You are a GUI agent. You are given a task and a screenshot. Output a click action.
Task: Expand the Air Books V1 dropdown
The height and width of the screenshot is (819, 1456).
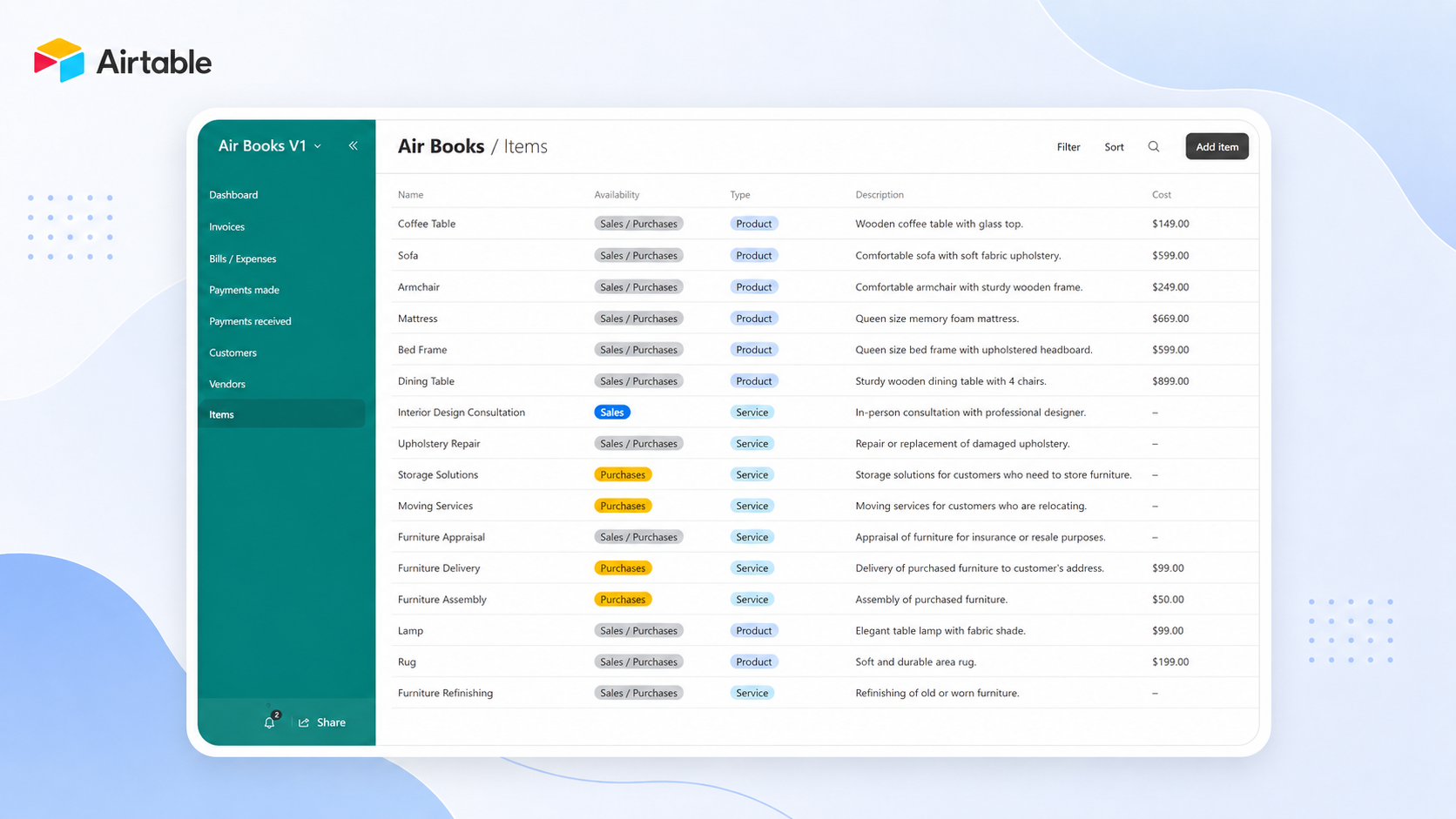270,145
